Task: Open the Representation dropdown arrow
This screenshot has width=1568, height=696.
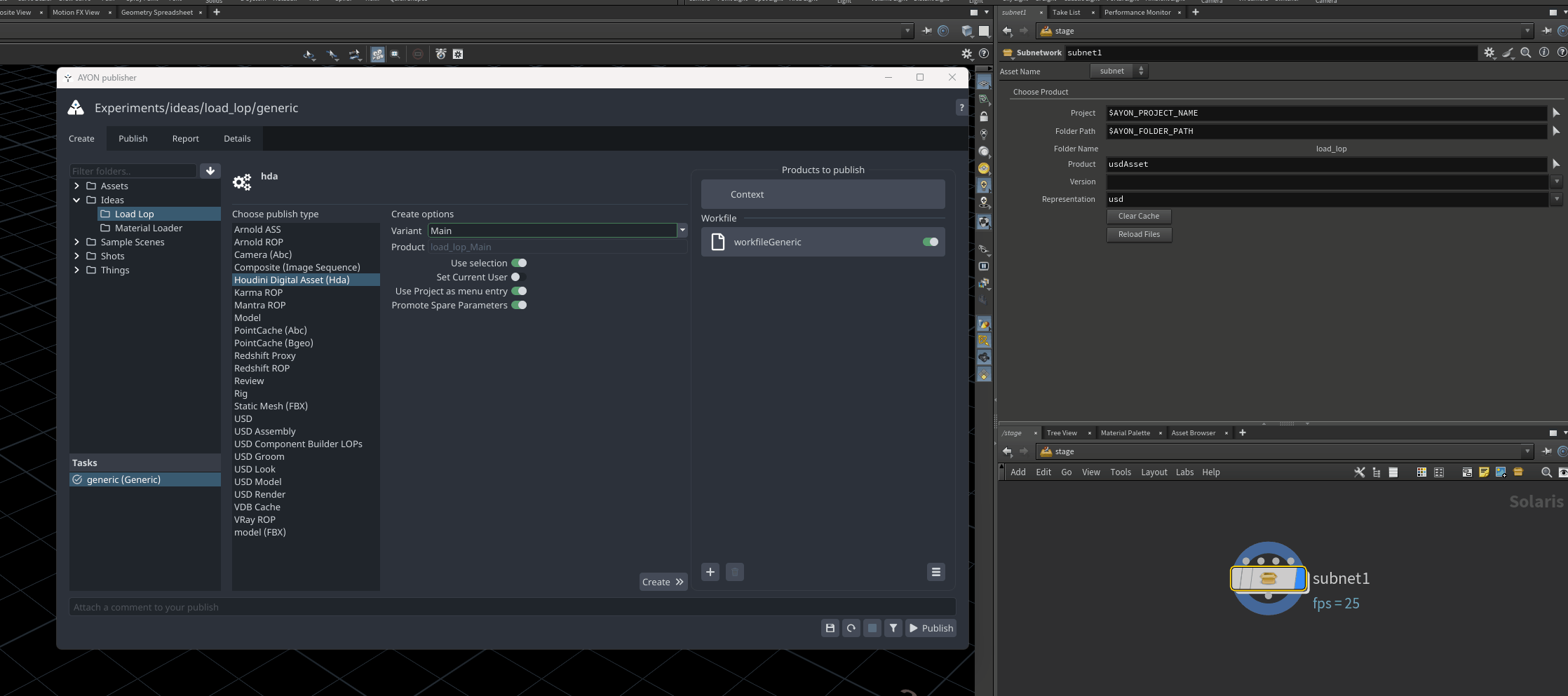Action: pos(1556,199)
